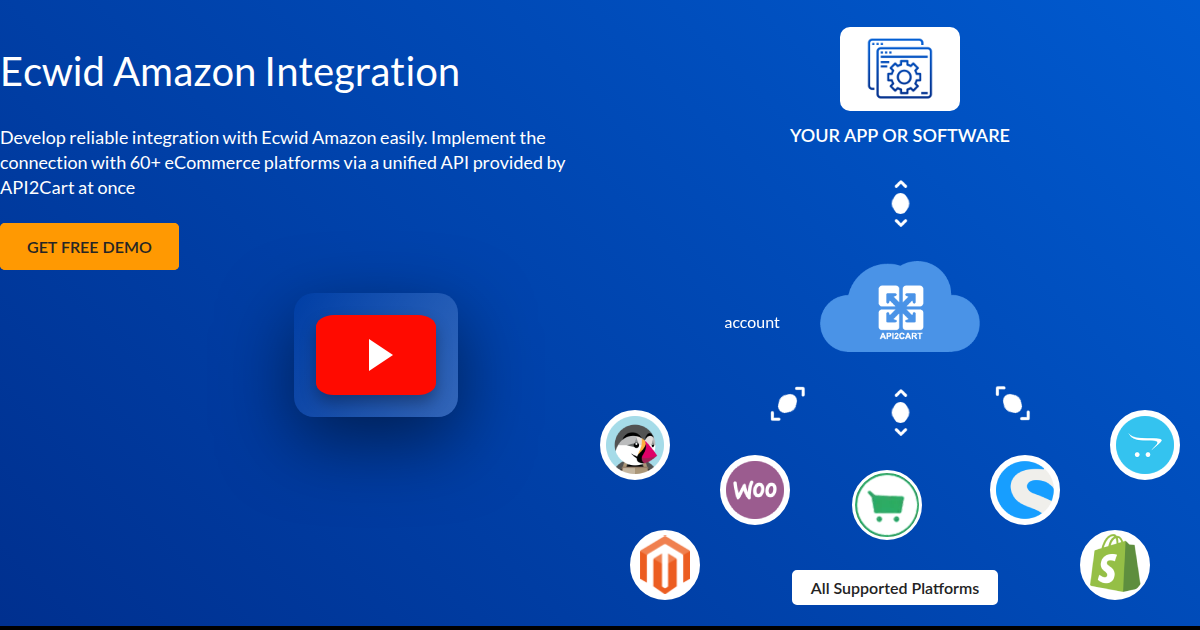
Task: Click the app settings window icon
Action: point(900,69)
